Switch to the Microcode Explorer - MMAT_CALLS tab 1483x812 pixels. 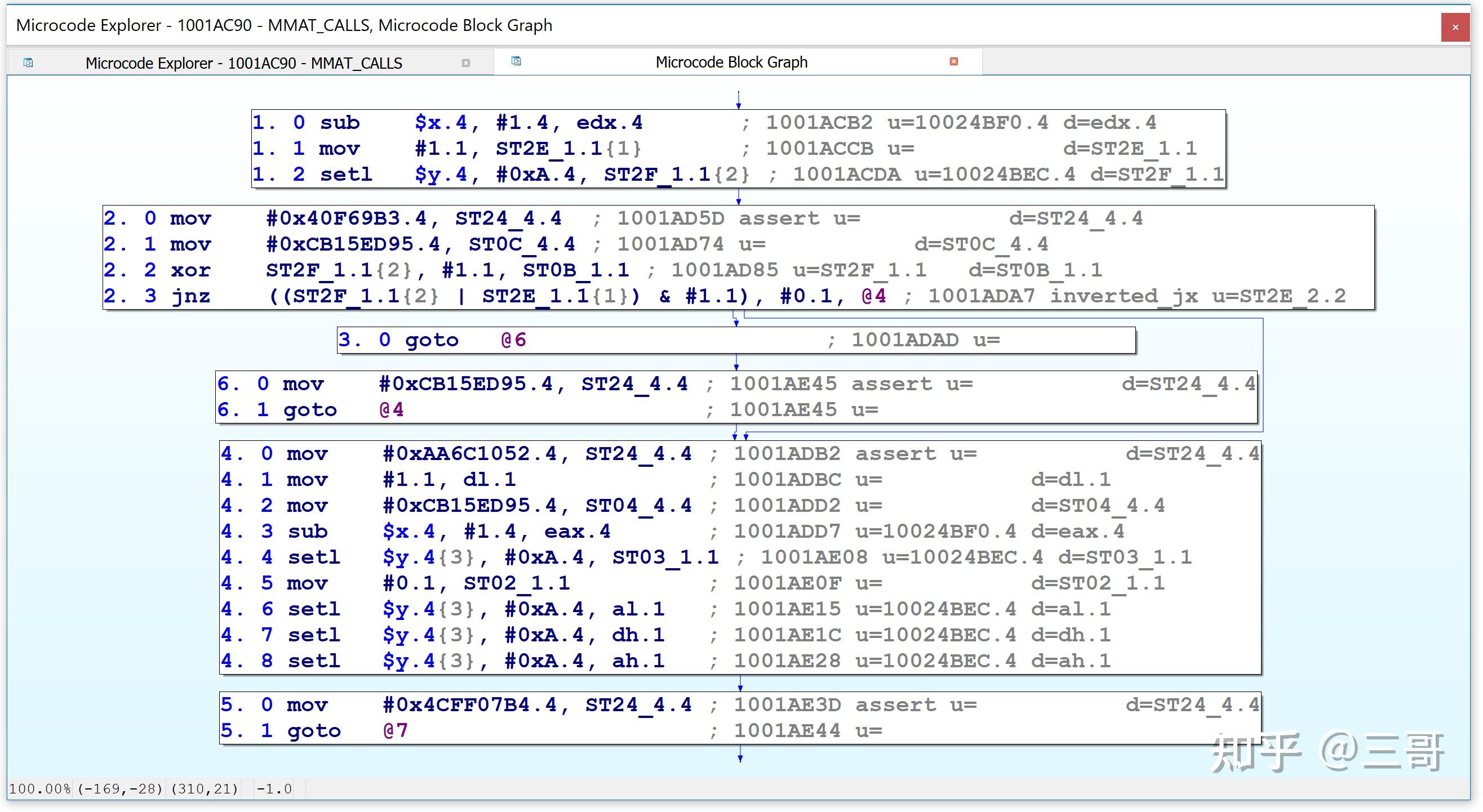(244, 62)
